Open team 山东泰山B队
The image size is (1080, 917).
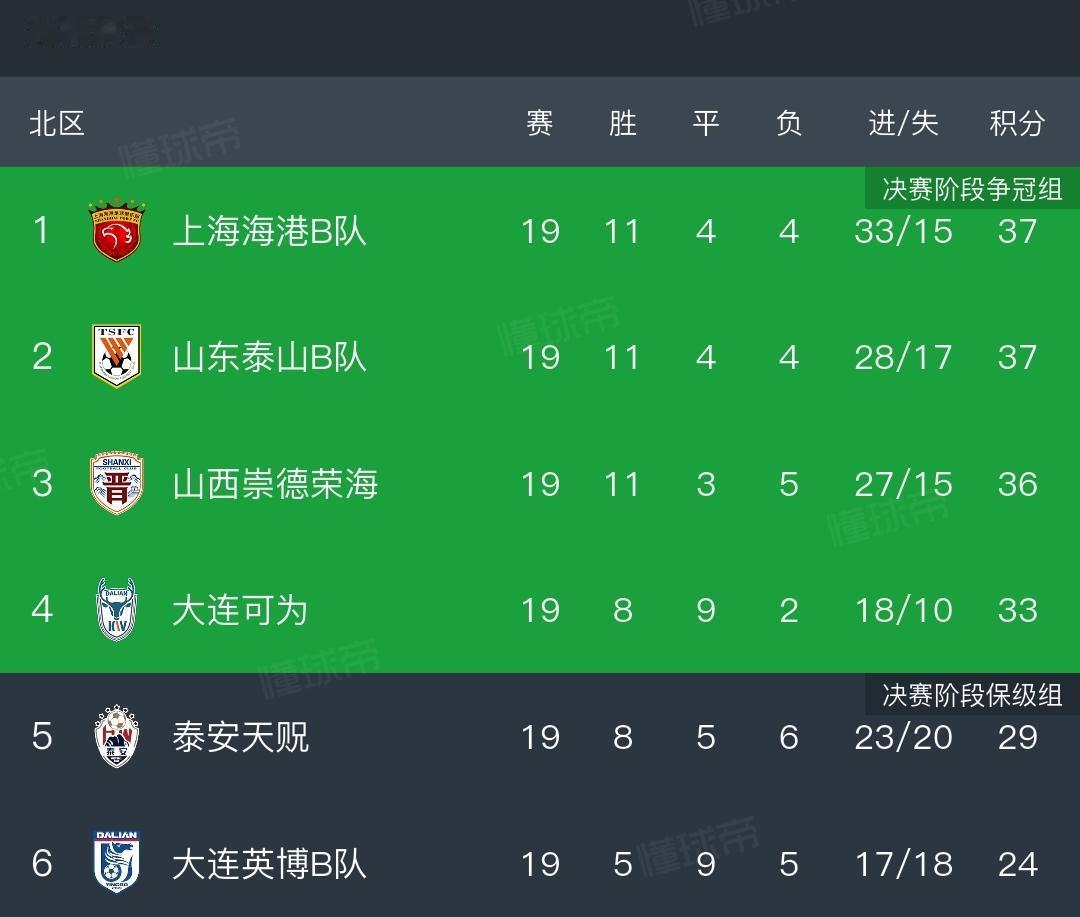coord(269,357)
